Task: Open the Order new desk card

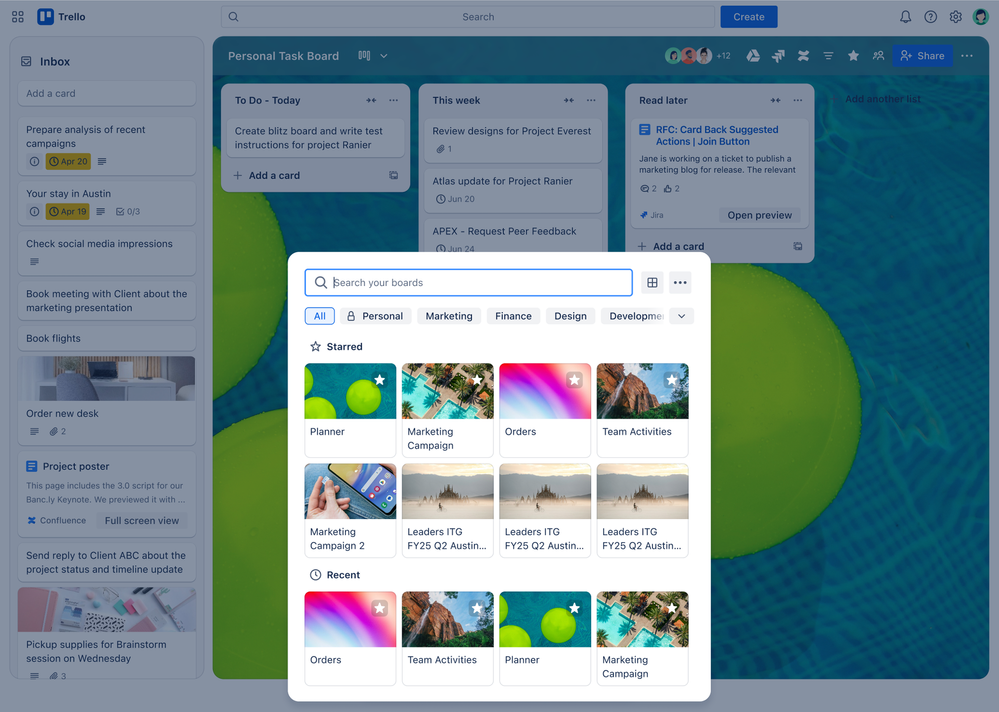Action: (107, 401)
